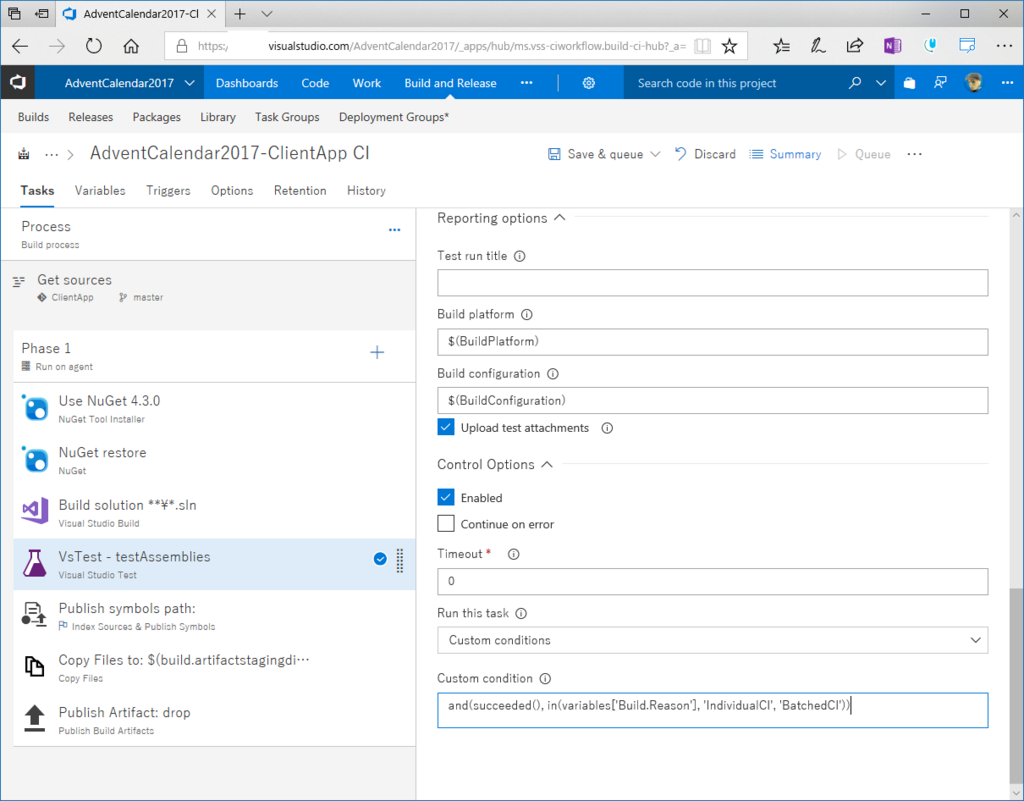Show info for Timeout field
This screenshot has width=1024, height=801.
coord(513,554)
